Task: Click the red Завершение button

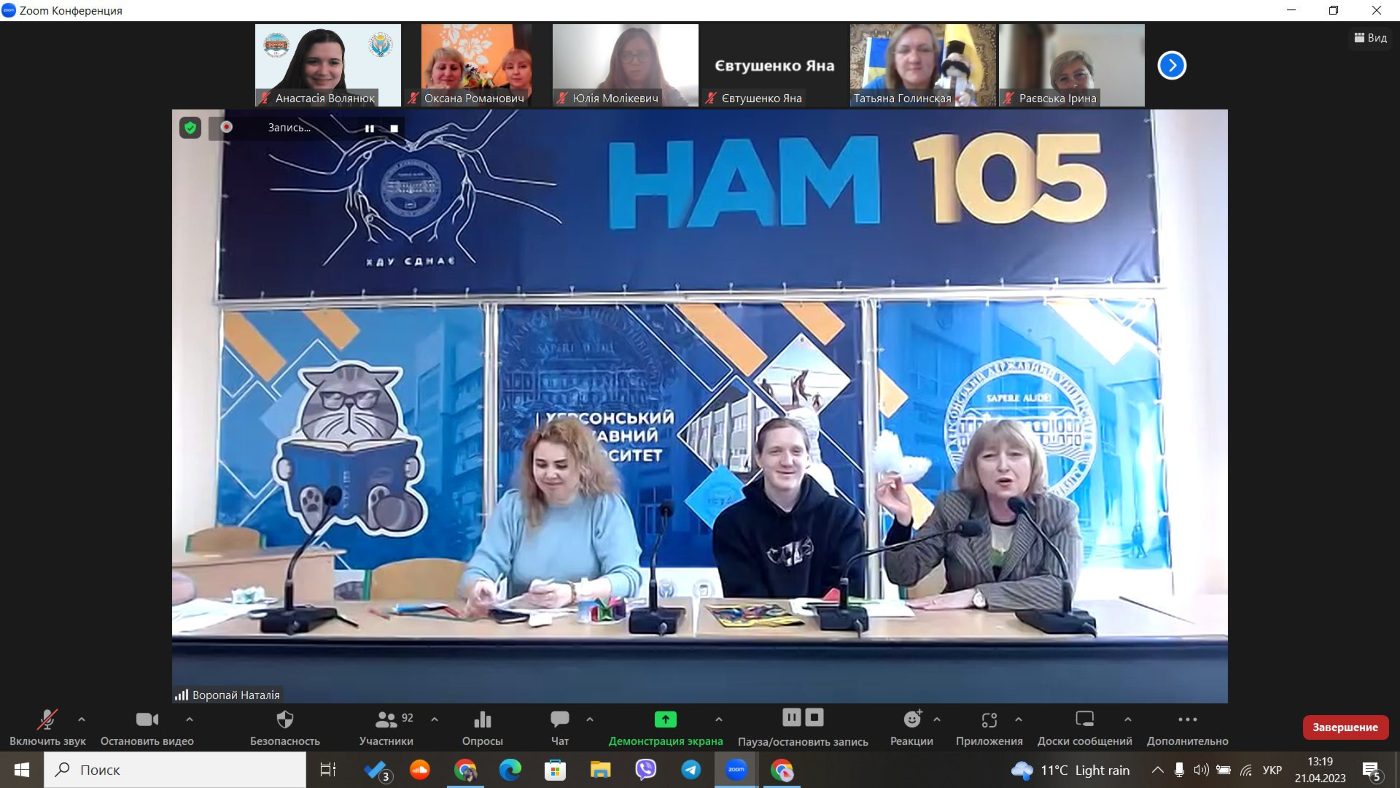Action: pos(1345,727)
